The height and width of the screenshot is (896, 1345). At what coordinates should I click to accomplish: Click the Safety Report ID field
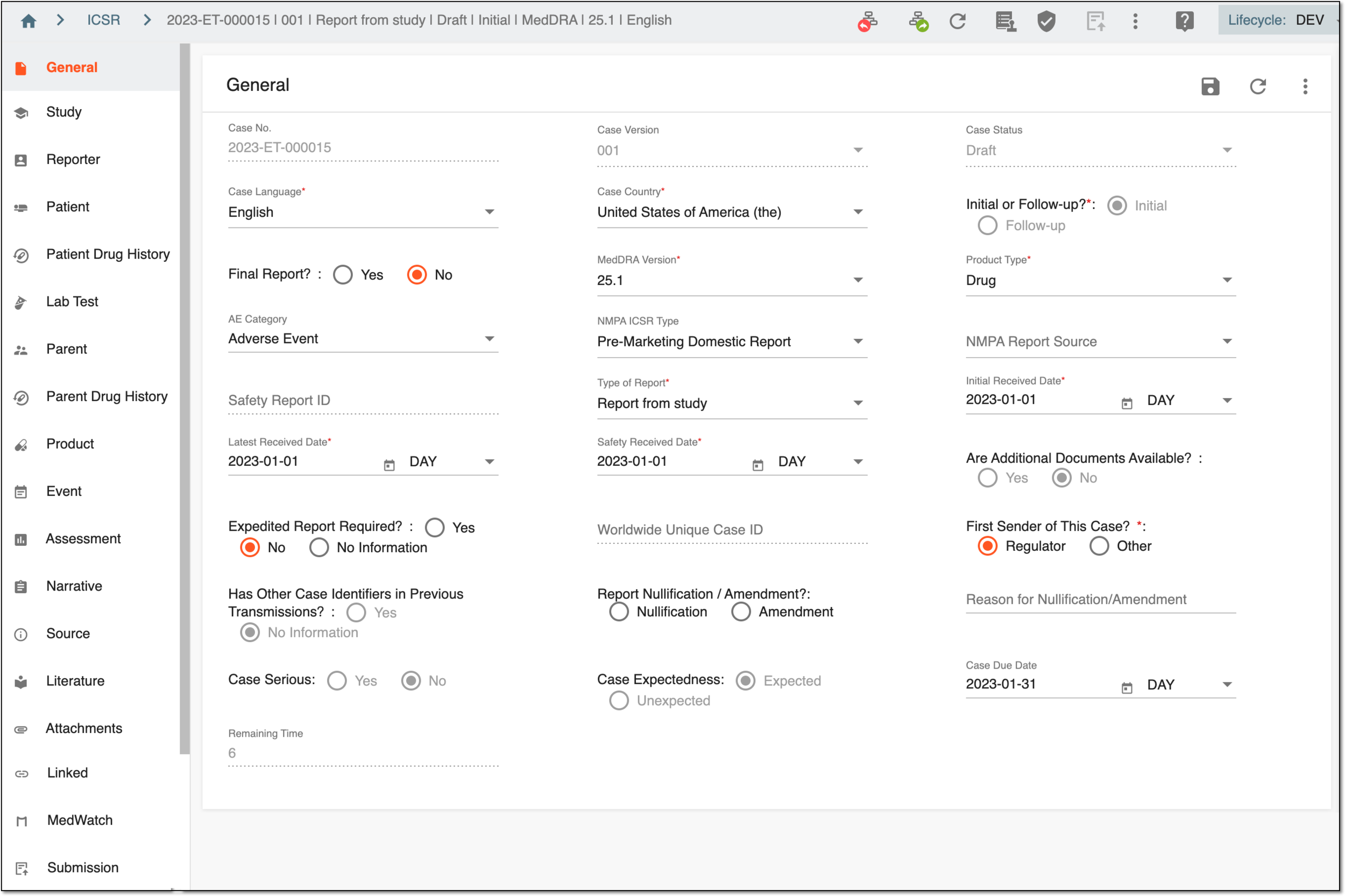tap(363, 401)
